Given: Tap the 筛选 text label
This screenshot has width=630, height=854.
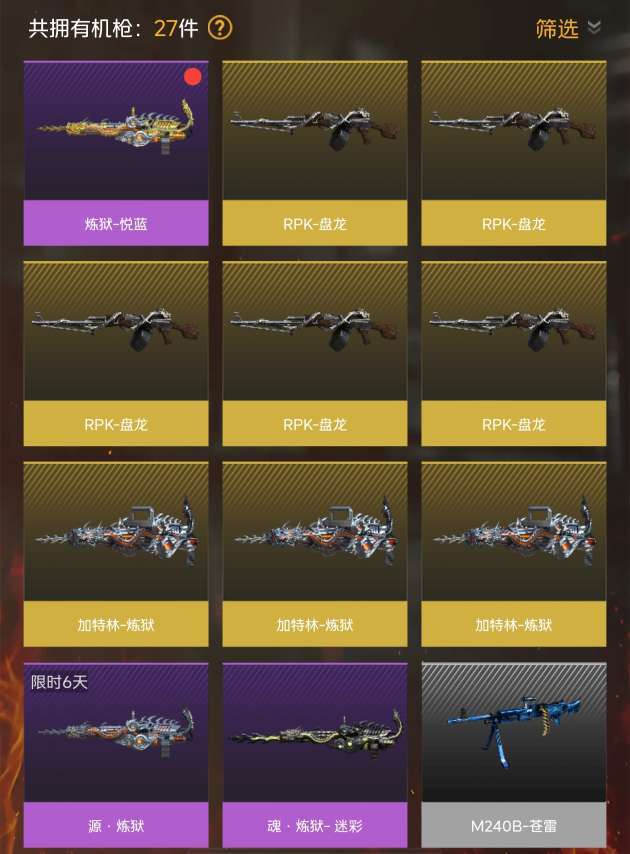Looking at the screenshot, I should point(557,28).
